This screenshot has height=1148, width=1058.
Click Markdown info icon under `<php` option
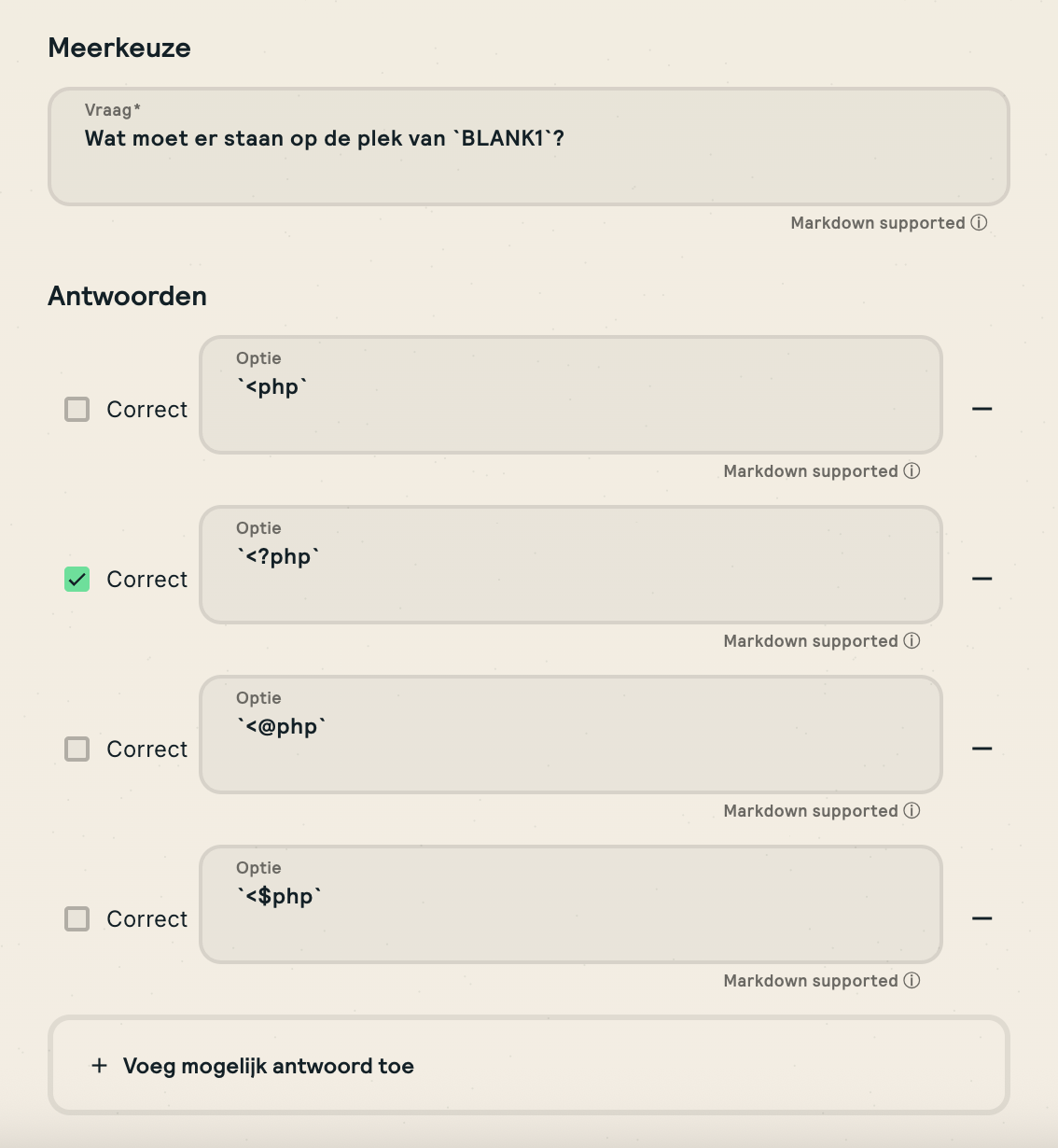[x=912, y=471]
